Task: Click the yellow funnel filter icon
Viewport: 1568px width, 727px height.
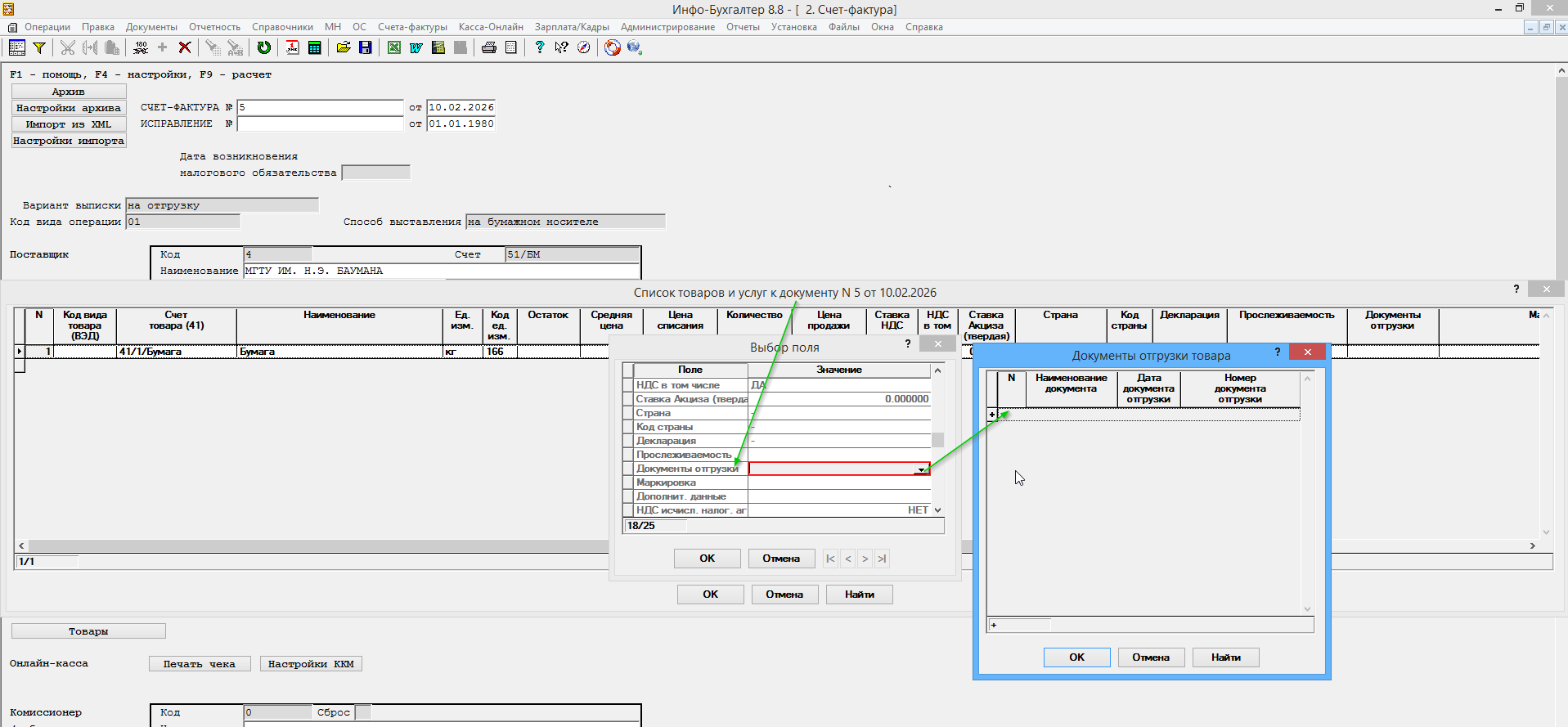Action: 38,47
